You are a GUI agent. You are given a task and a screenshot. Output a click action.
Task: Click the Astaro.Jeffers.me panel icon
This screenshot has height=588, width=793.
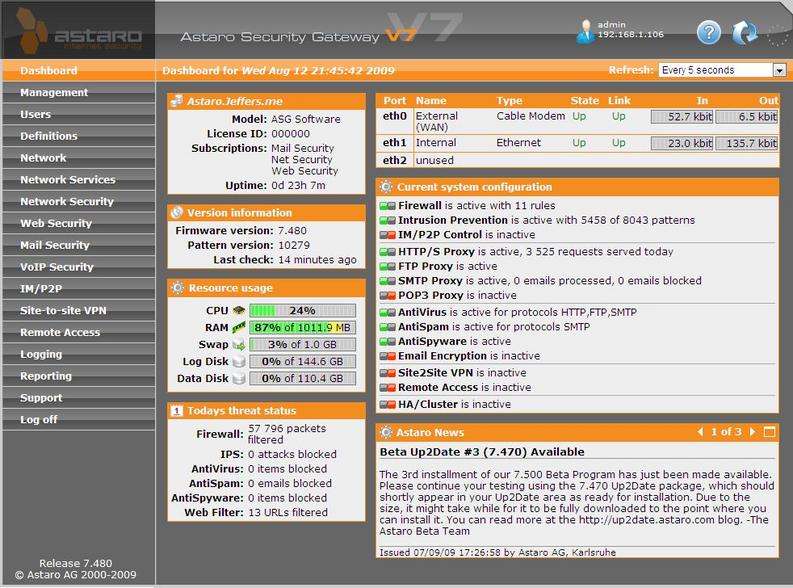(177, 101)
